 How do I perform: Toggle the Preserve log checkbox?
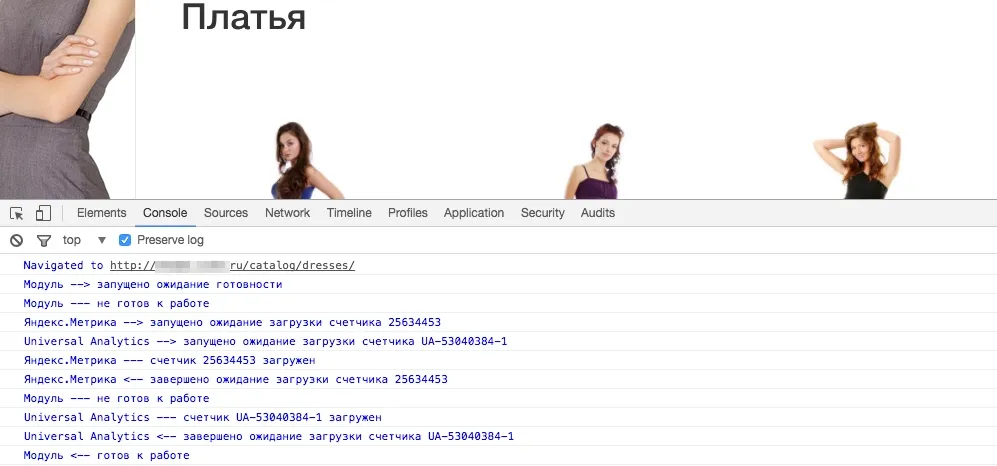pyautogui.click(x=125, y=240)
